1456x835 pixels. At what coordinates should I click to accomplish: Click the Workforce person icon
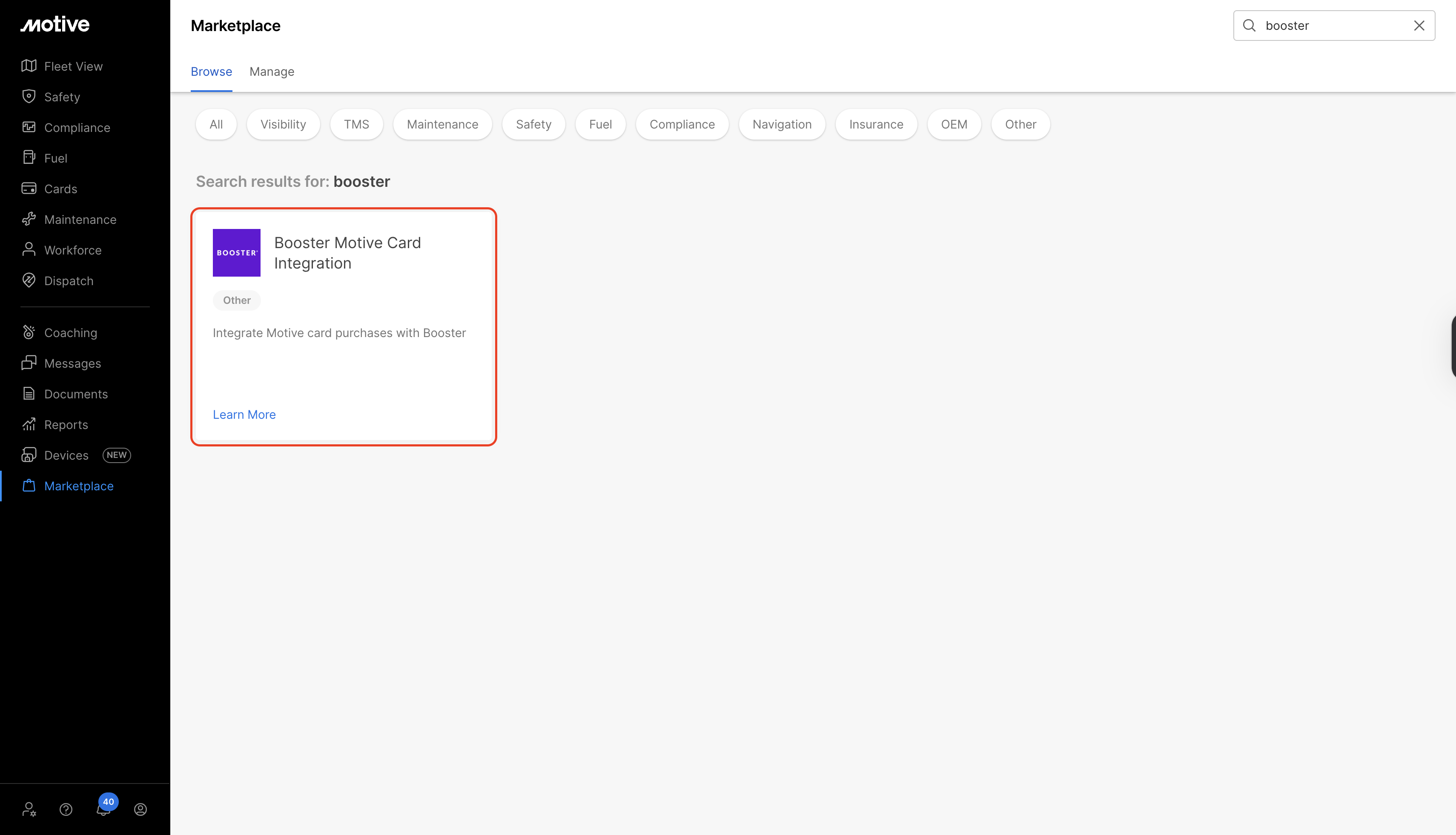pos(29,250)
